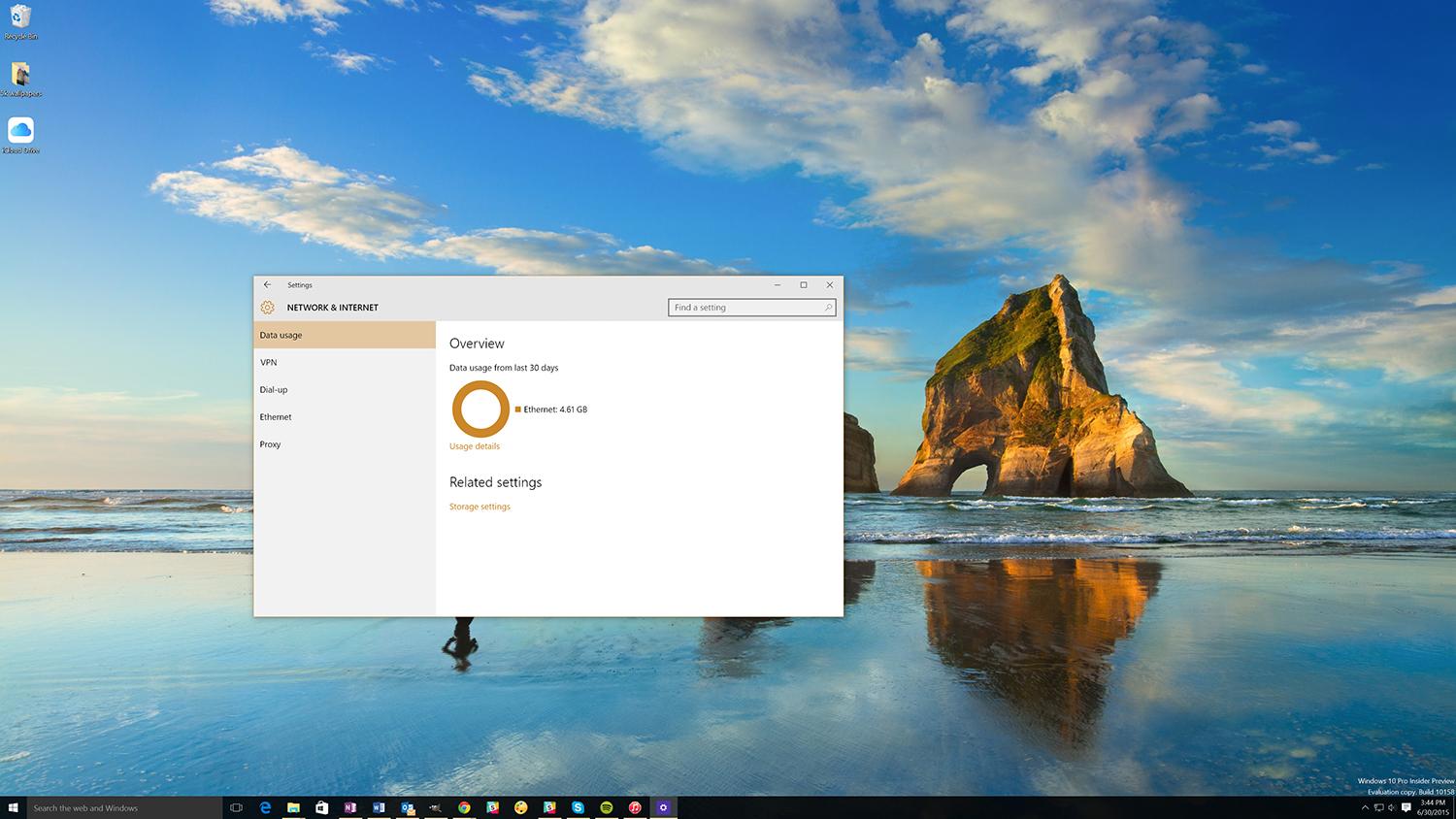1456x819 pixels.
Task: Open the Storage settings link
Action: pyautogui.click(x=480, y=507)
